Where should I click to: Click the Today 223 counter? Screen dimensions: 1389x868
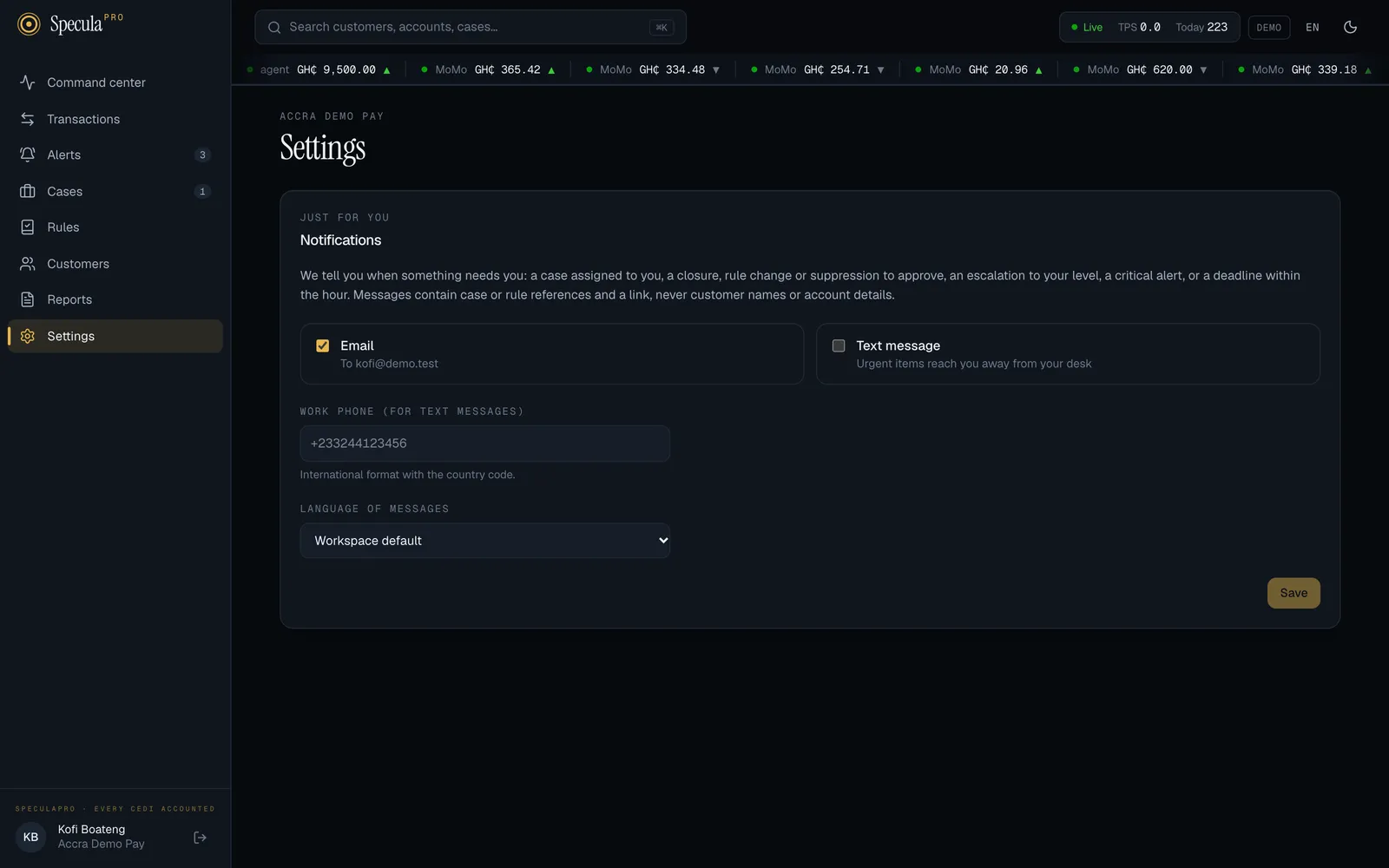click(1201, 28)
